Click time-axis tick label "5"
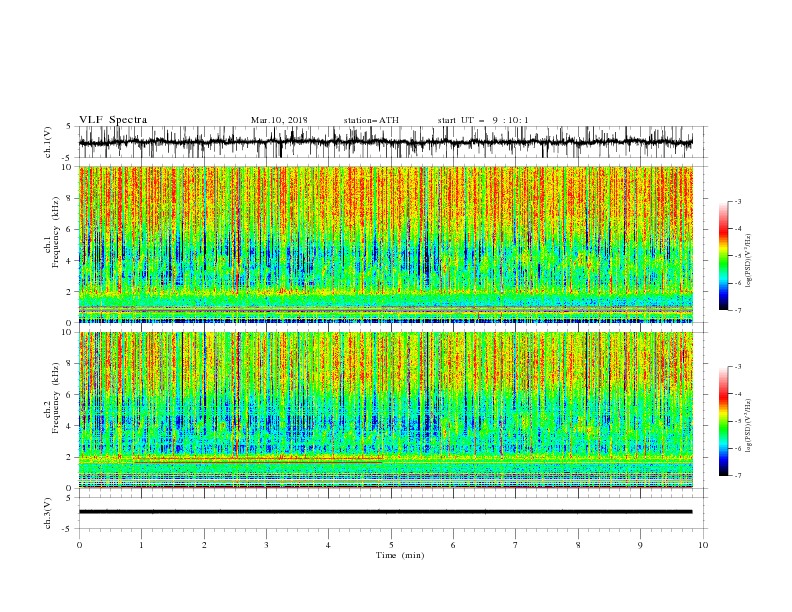The width and height of the screenshot is (792, 612). coord(391,545)
